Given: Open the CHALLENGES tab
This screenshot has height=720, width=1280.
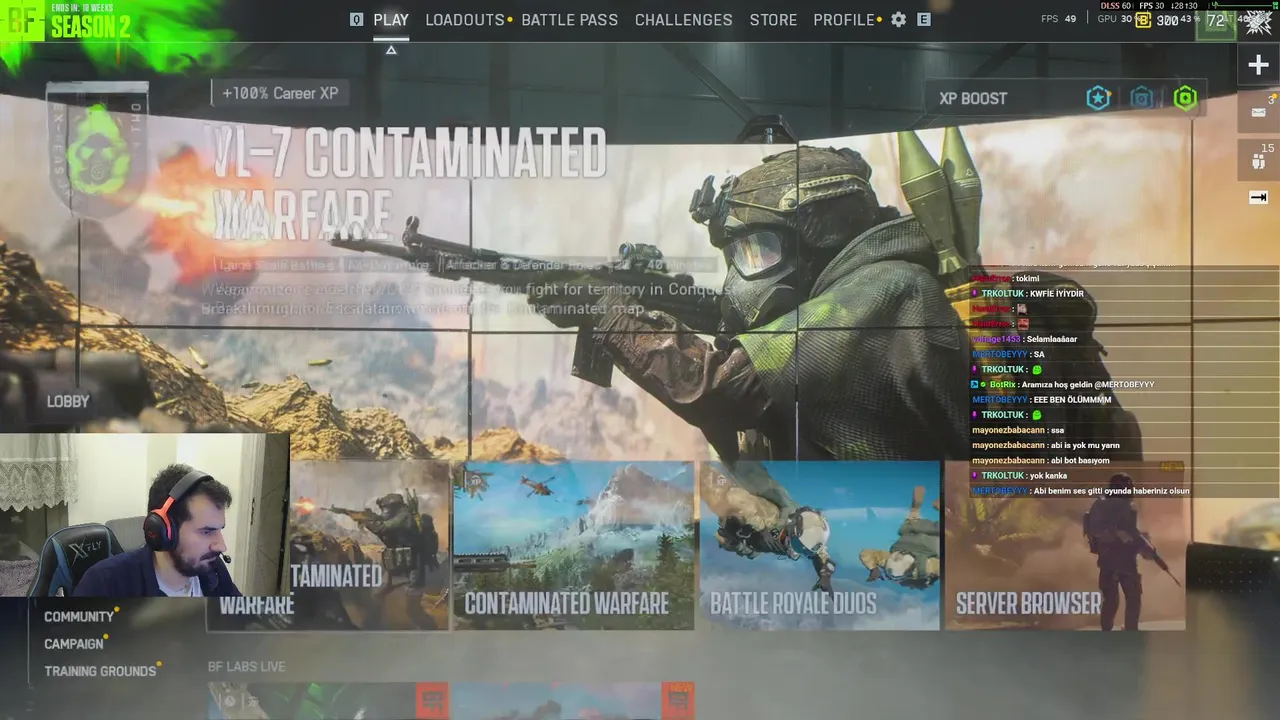Looking at the screenshot, I should 684,20.
